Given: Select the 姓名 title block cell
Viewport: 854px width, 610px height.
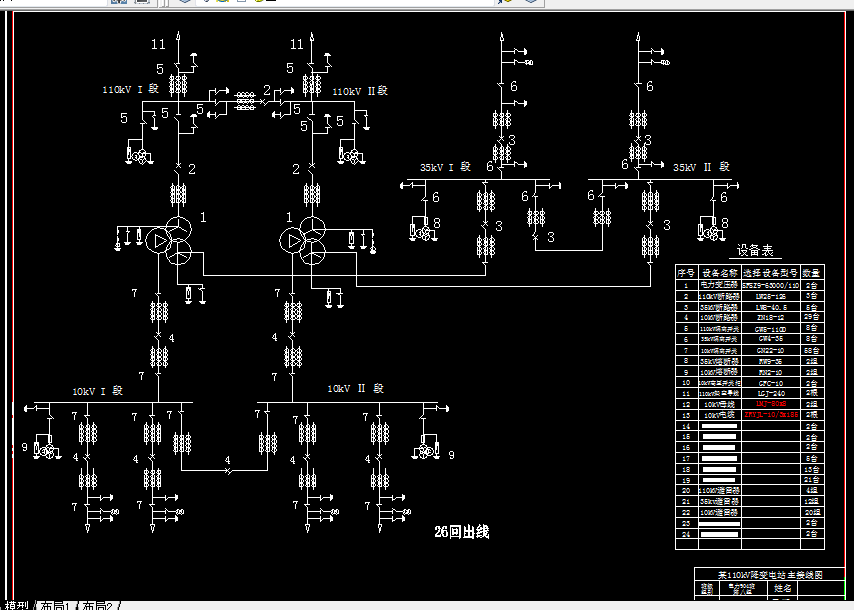Looking at the screenshot, I should click(x=783, y=588).
